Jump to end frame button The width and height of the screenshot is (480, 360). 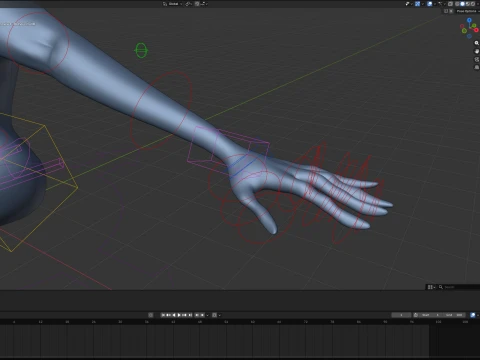pyautogui.click(x=190, y=315)
